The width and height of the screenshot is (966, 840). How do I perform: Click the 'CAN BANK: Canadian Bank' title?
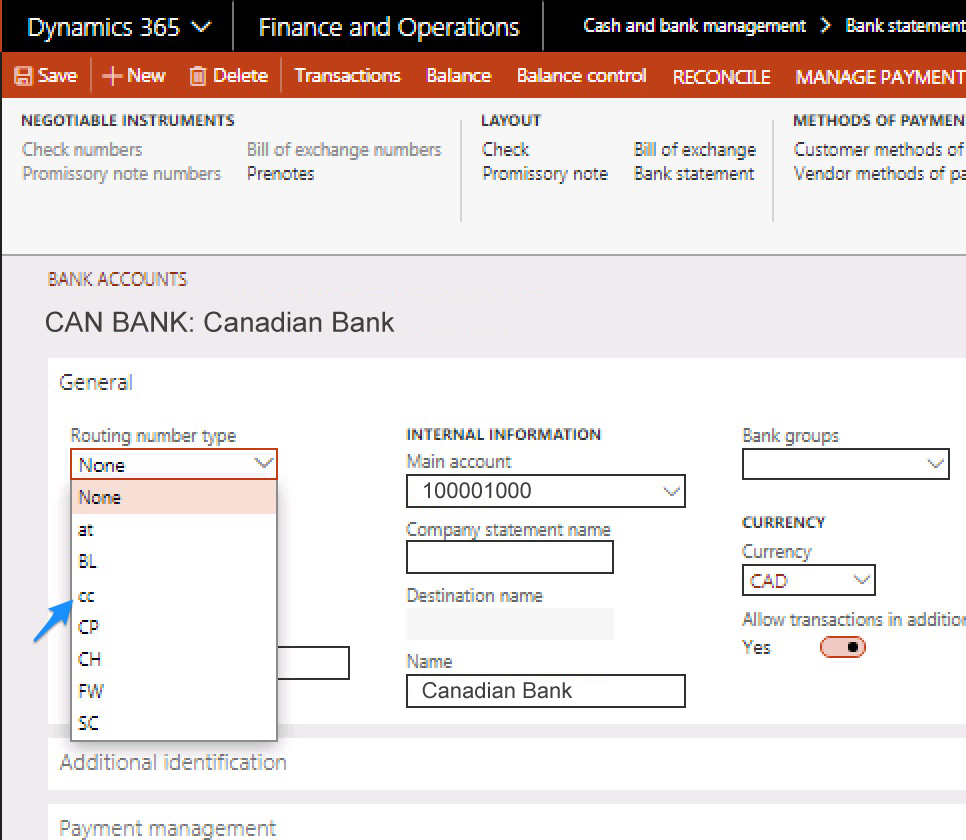pyautogui.click(x=219, y=322)
